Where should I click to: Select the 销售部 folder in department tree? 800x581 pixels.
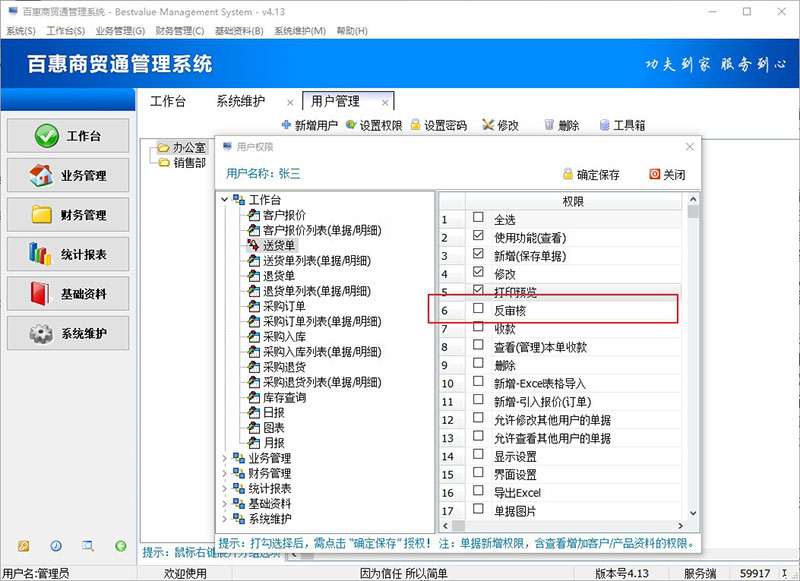pyautogui.click(x=182, y=163)
